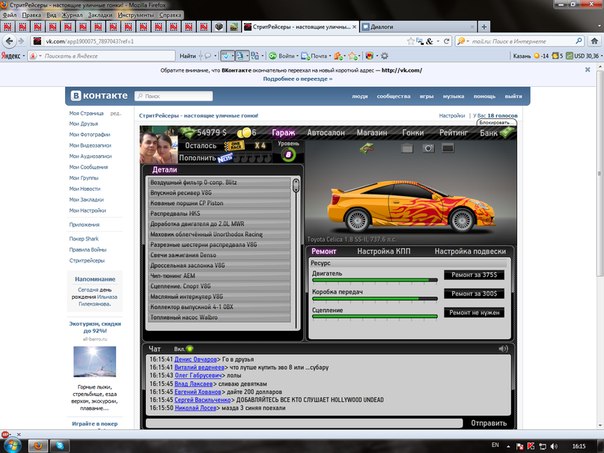The height and width of the screenshot is (453, 604).
Task: Click the ski resort ad thumbnail
Action: pos(94,361)
